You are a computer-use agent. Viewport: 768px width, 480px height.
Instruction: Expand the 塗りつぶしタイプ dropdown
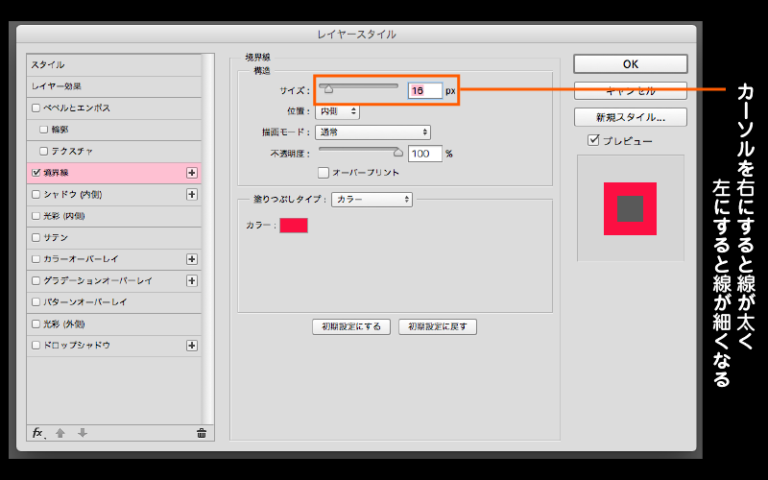[x=372, y=200]
